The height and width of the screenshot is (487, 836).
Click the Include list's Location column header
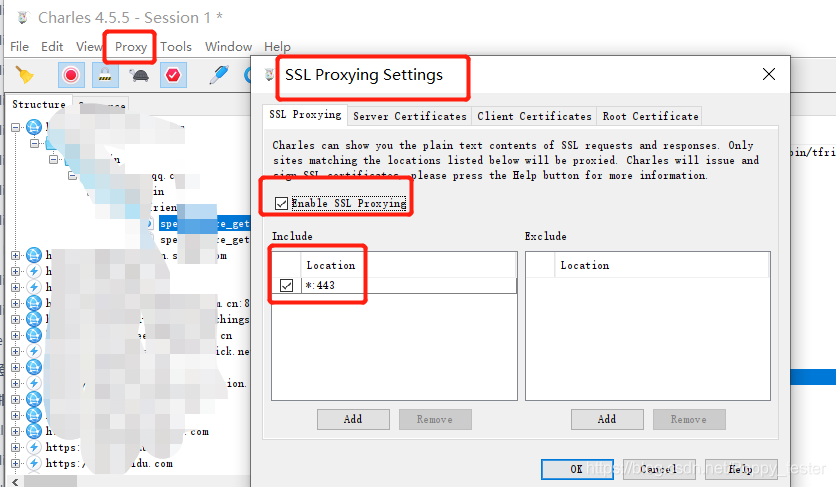(x=409, y=265)
